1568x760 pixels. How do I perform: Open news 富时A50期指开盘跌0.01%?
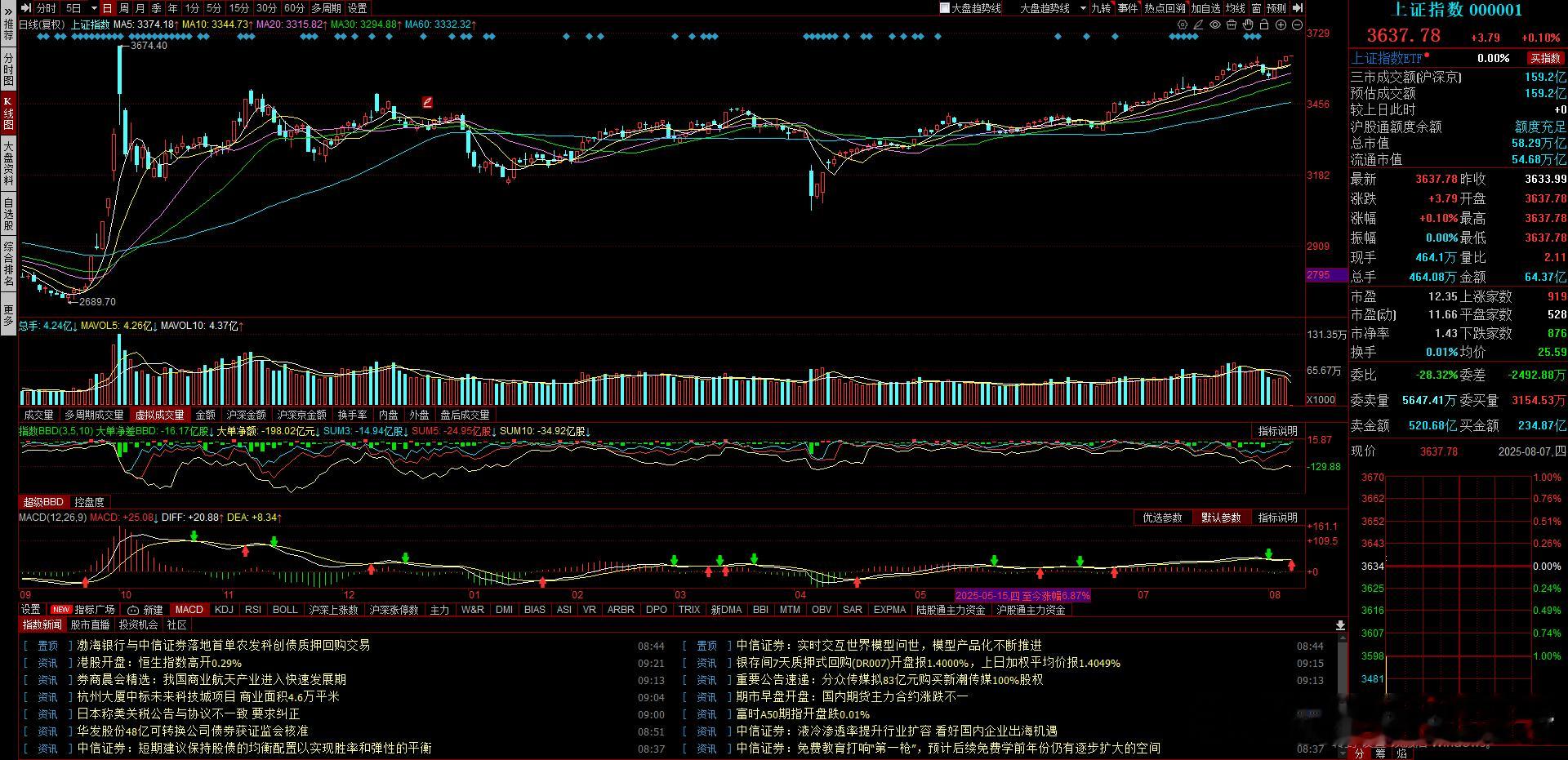click(803, 714)
